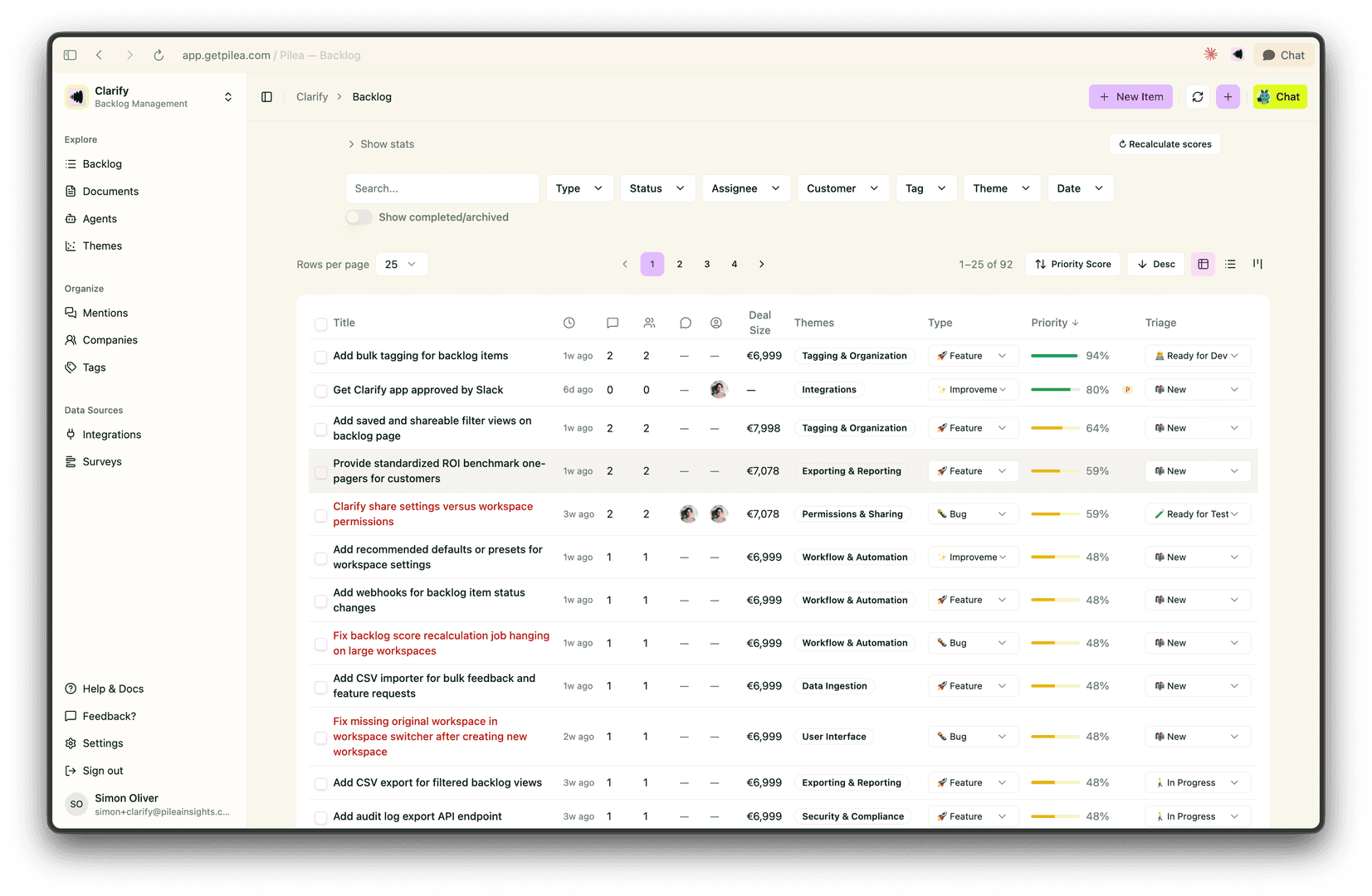Click assignee avatar on Slack approval row

click(719, 389)
